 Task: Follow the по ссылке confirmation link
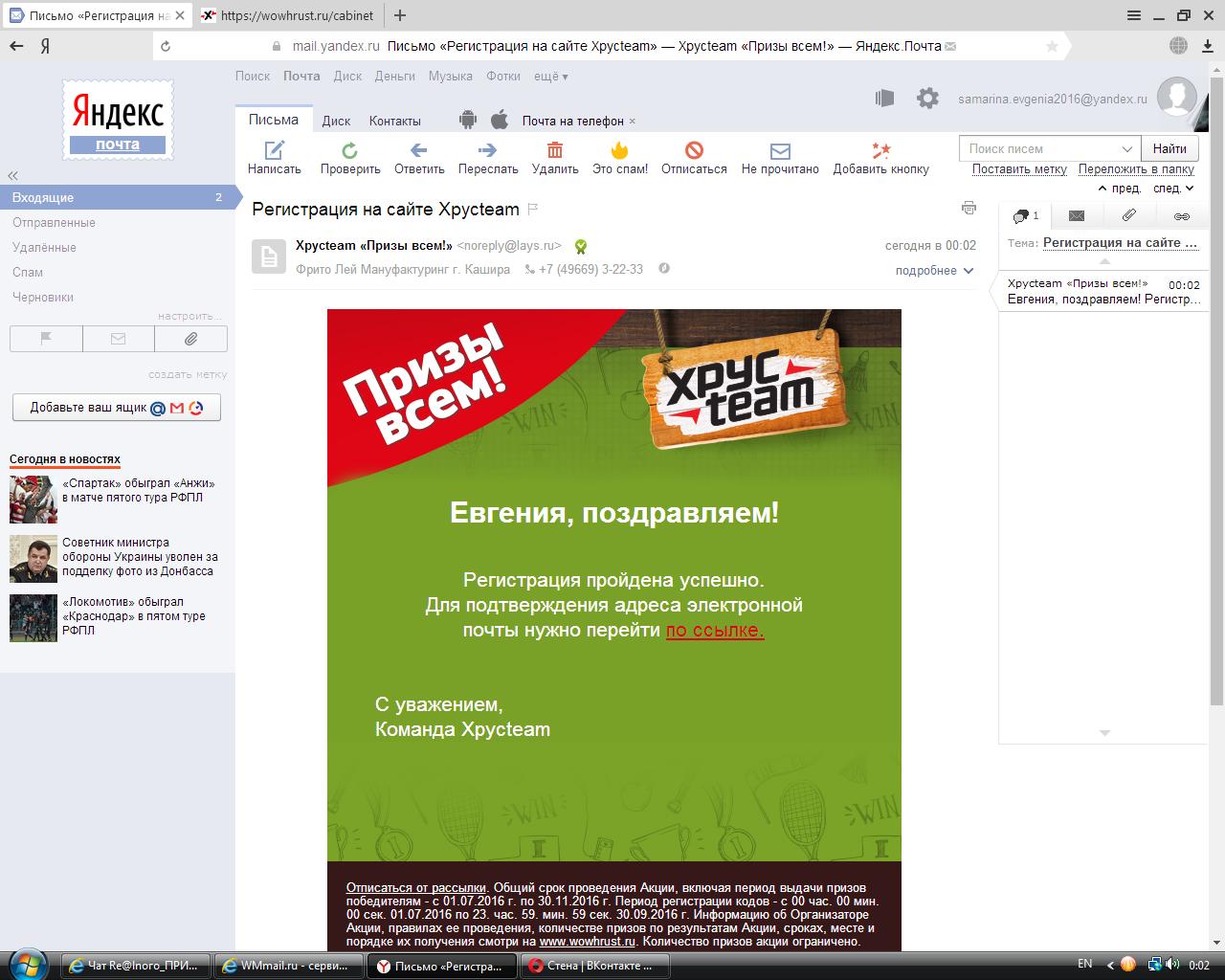tap(715, 630)
